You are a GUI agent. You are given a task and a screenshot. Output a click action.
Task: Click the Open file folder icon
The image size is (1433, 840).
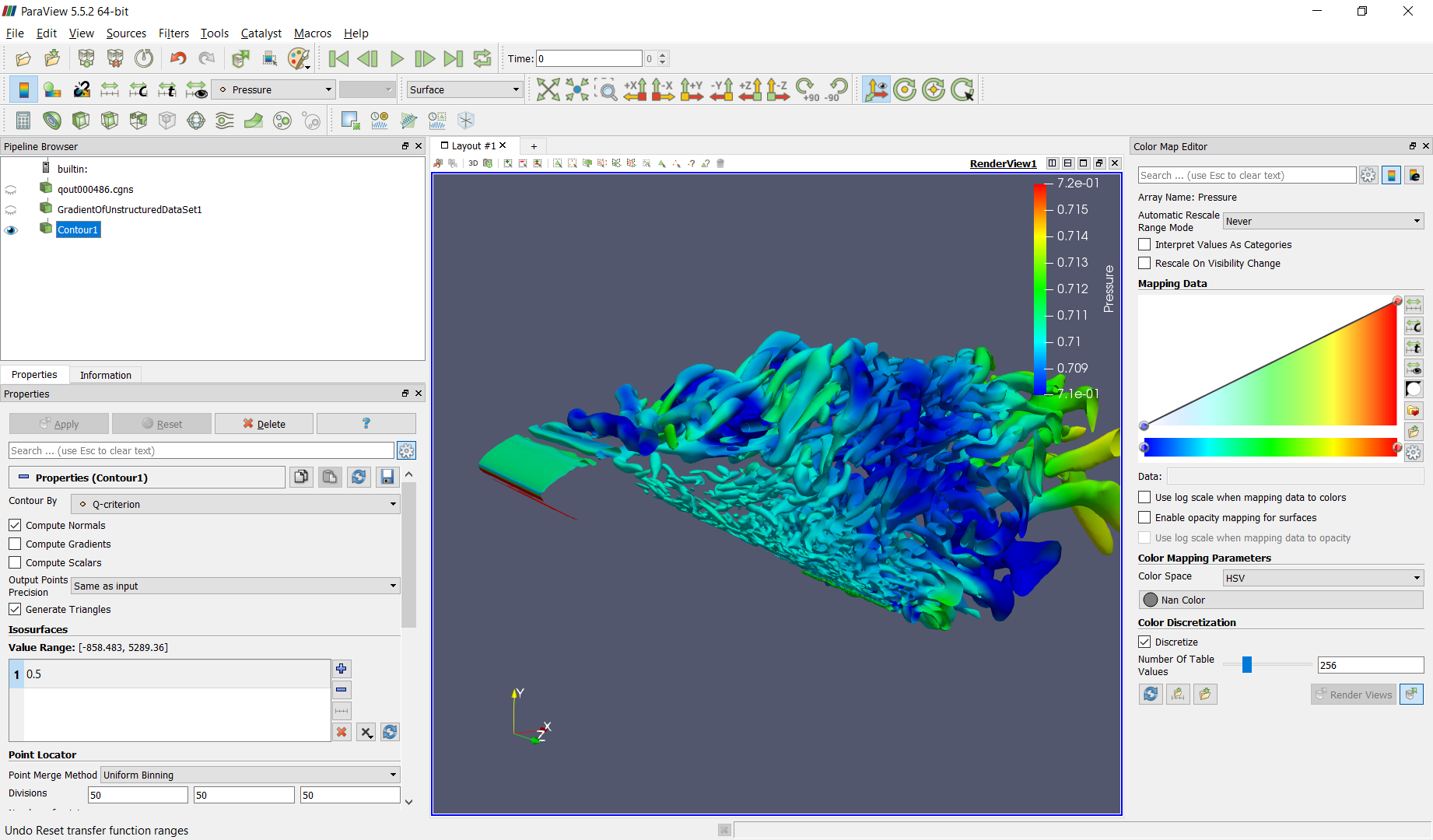tap(23, 58)
